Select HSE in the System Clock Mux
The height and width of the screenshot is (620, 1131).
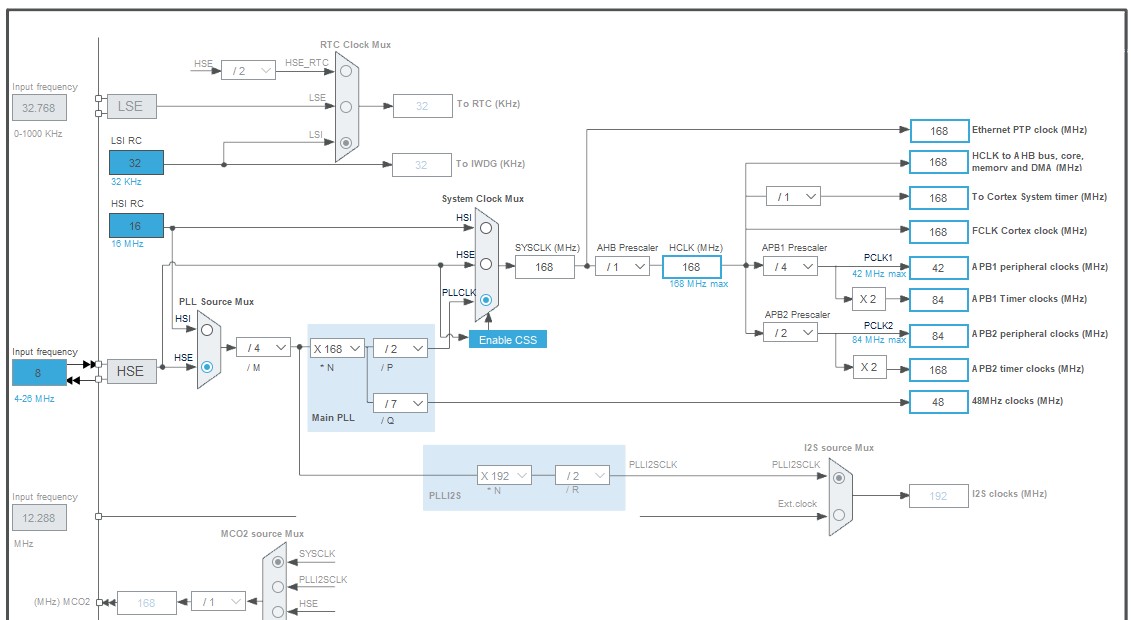[x=485, y=264]
